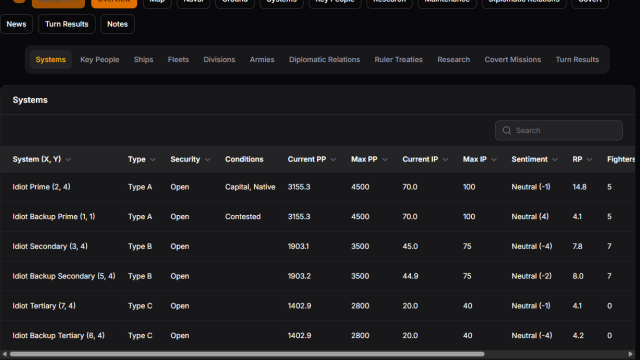This screenshot has height=360, width=640.
Task: Click the News button
Action: pyautogui.click(x=16, y=24)
